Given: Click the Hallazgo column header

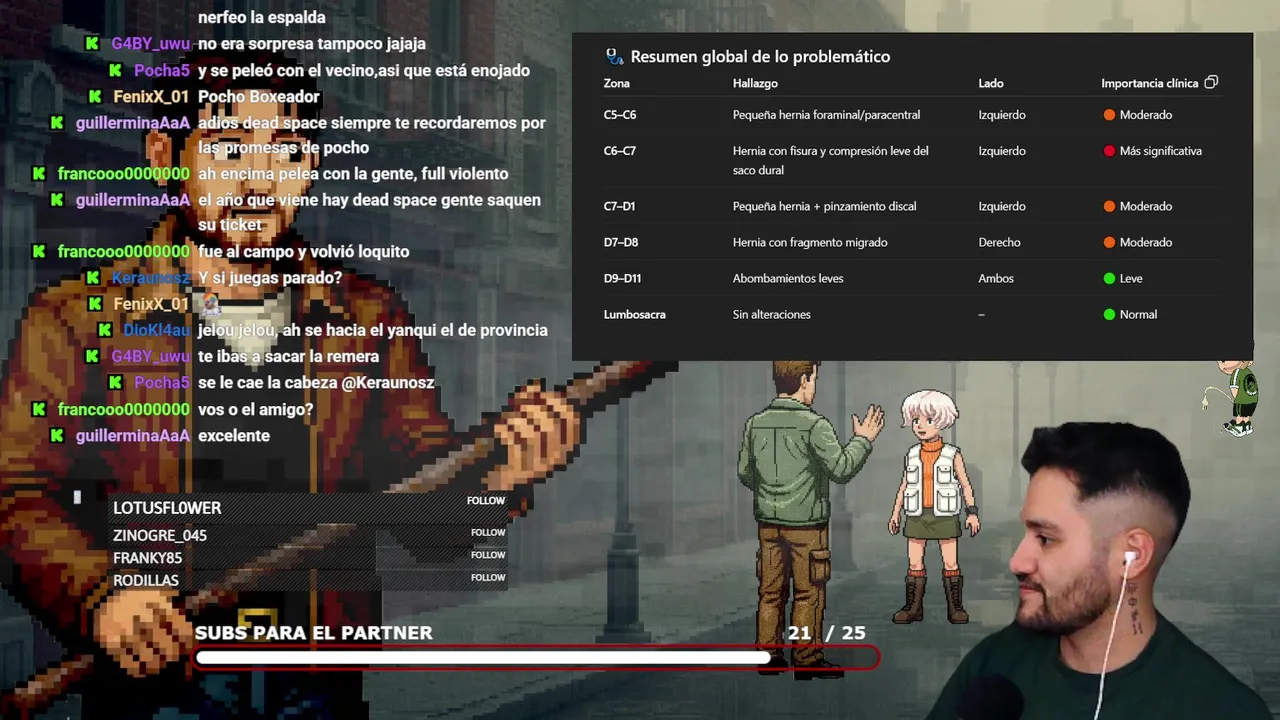Looking at the screenshot, I should (x=755, y=83).
